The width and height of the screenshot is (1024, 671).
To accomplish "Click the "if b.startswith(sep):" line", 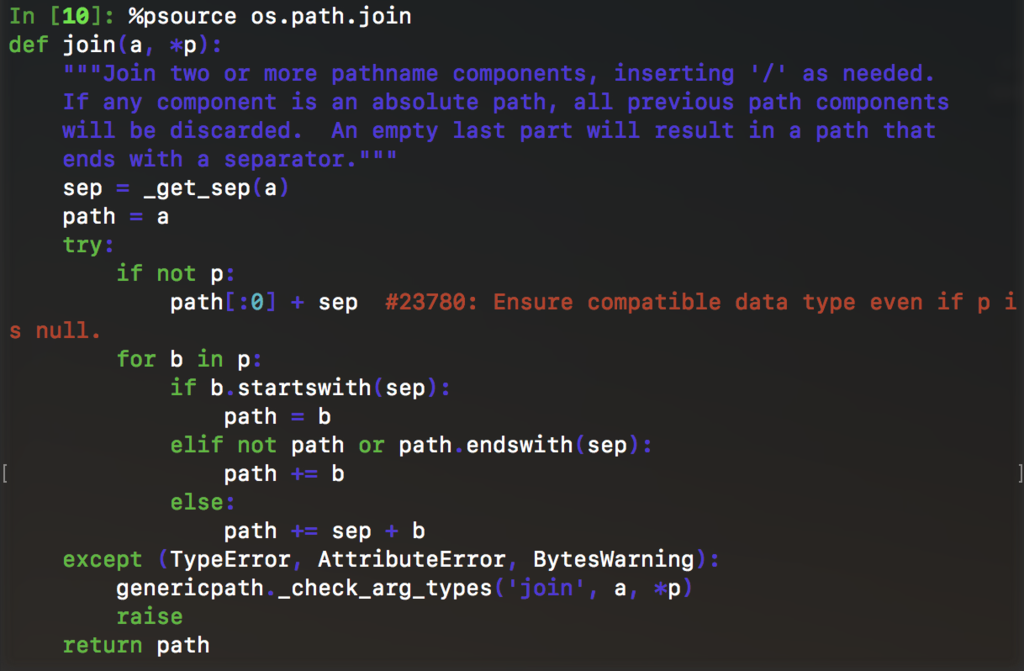I will [310, 387].
